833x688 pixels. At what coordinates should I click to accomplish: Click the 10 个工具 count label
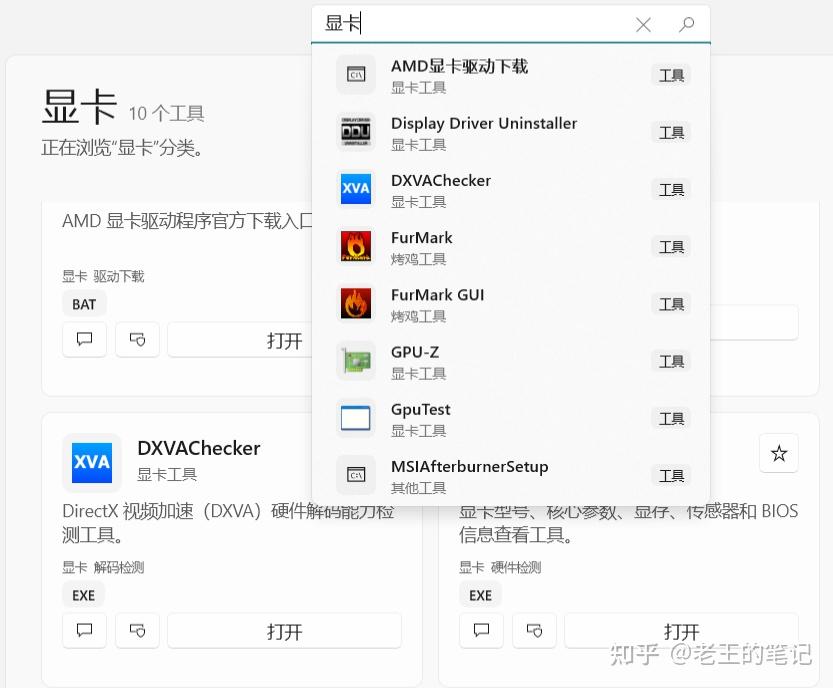[166, 113]
